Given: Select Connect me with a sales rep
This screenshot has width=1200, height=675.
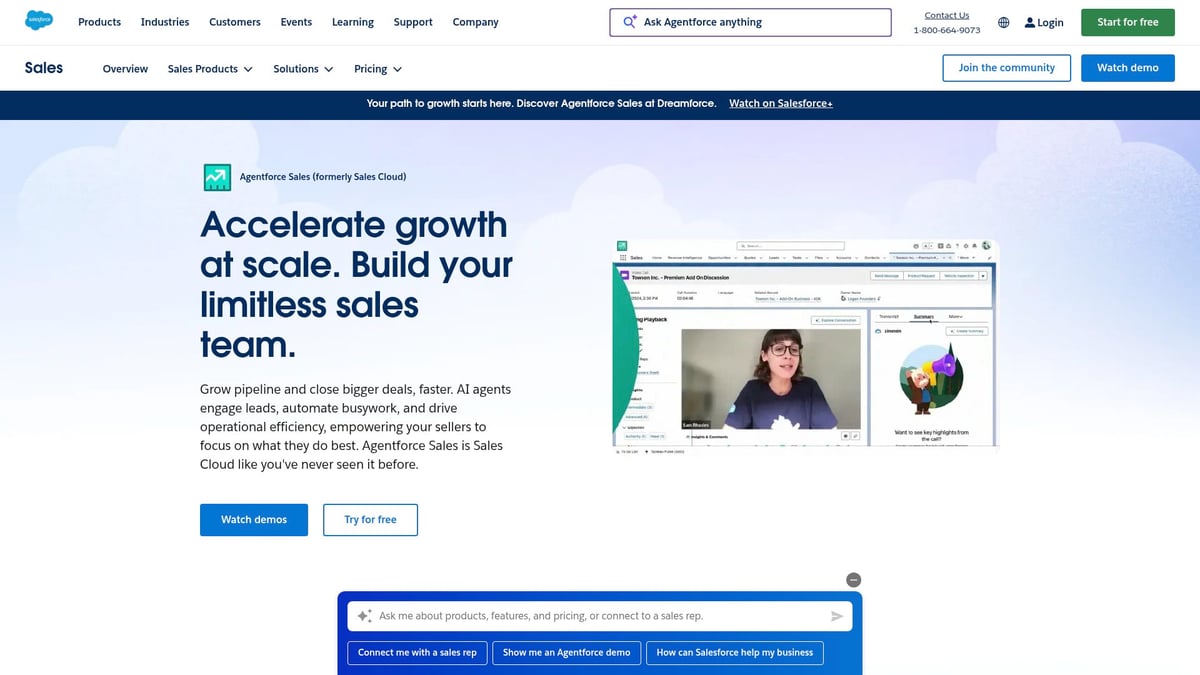Looking at the screenshot, I should pos(417,652).
